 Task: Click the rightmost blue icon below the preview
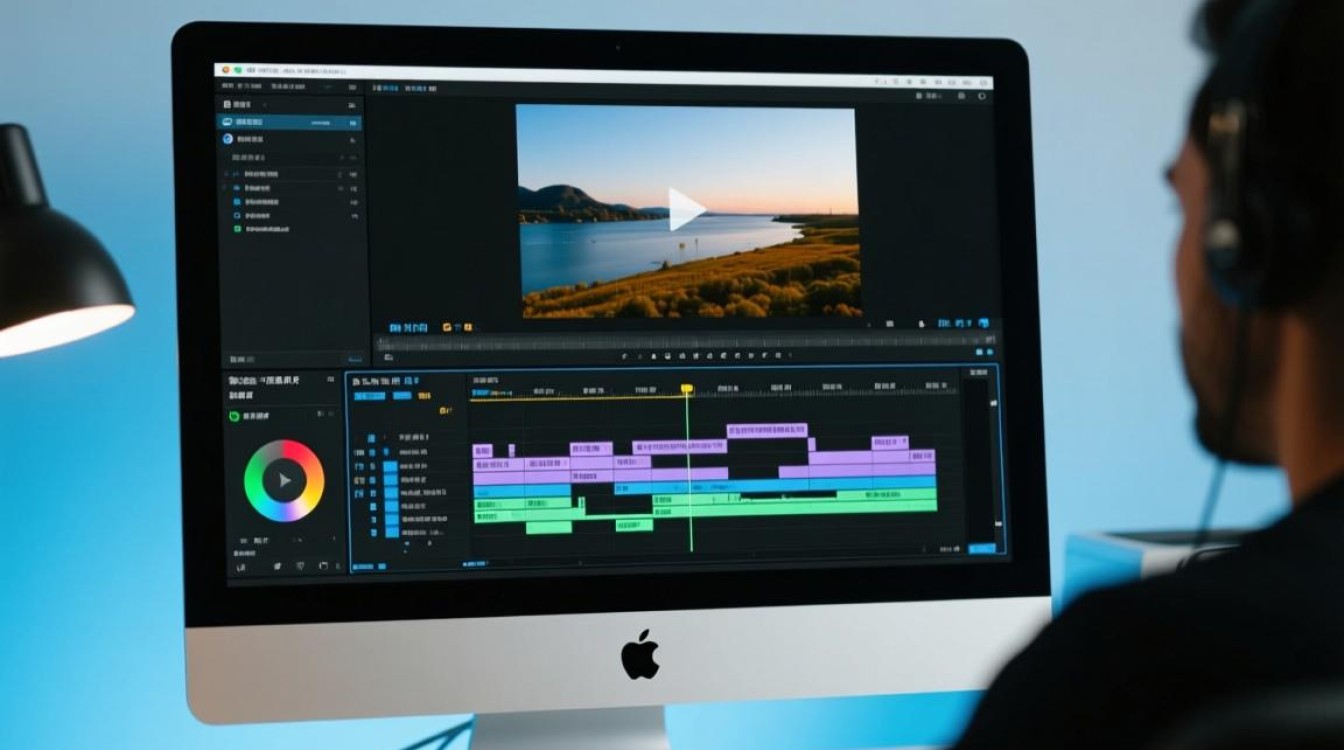click(984, 324)
